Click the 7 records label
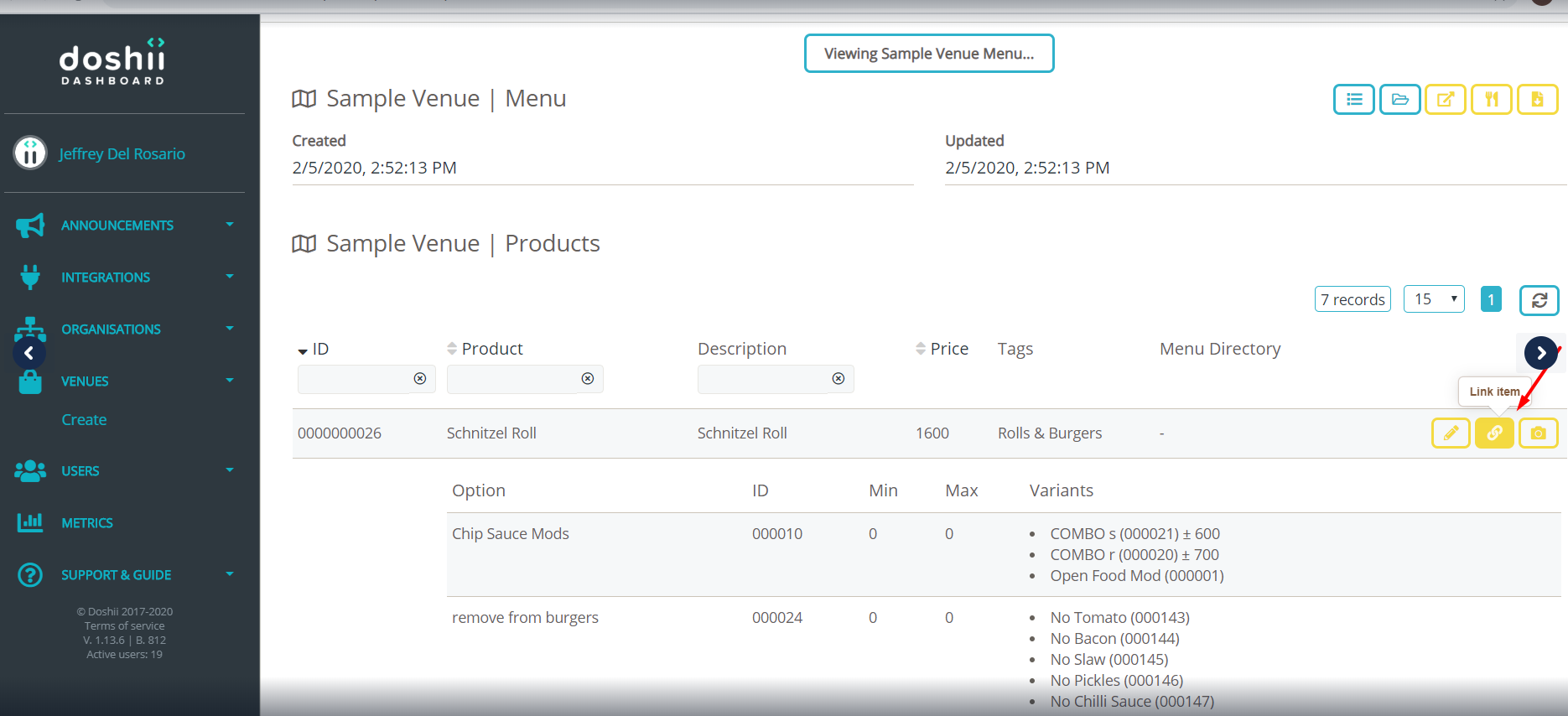The height and width of the screenshot is (716, 1568). 1353,299
